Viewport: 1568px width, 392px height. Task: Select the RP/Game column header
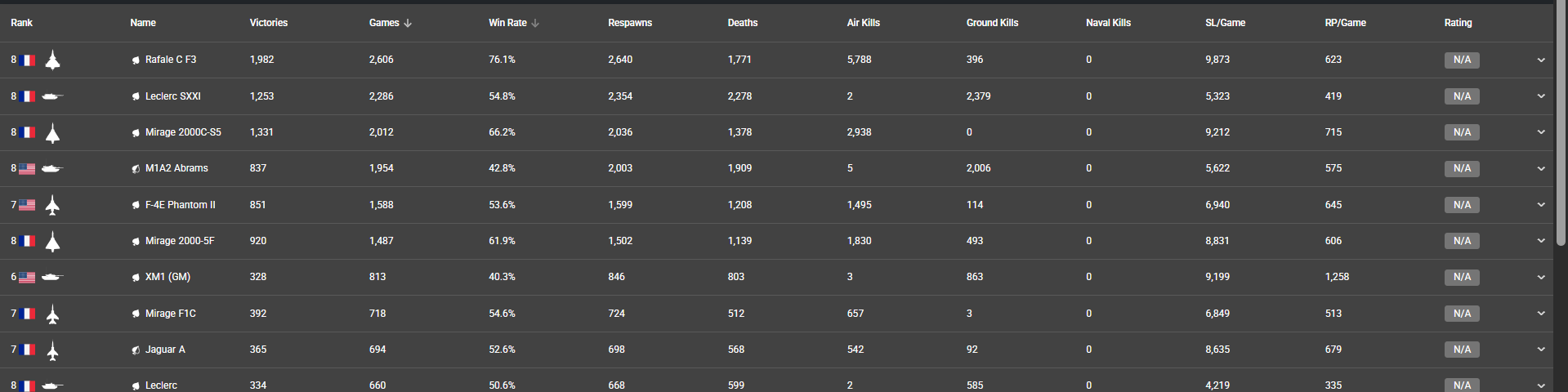(1345, 23)
